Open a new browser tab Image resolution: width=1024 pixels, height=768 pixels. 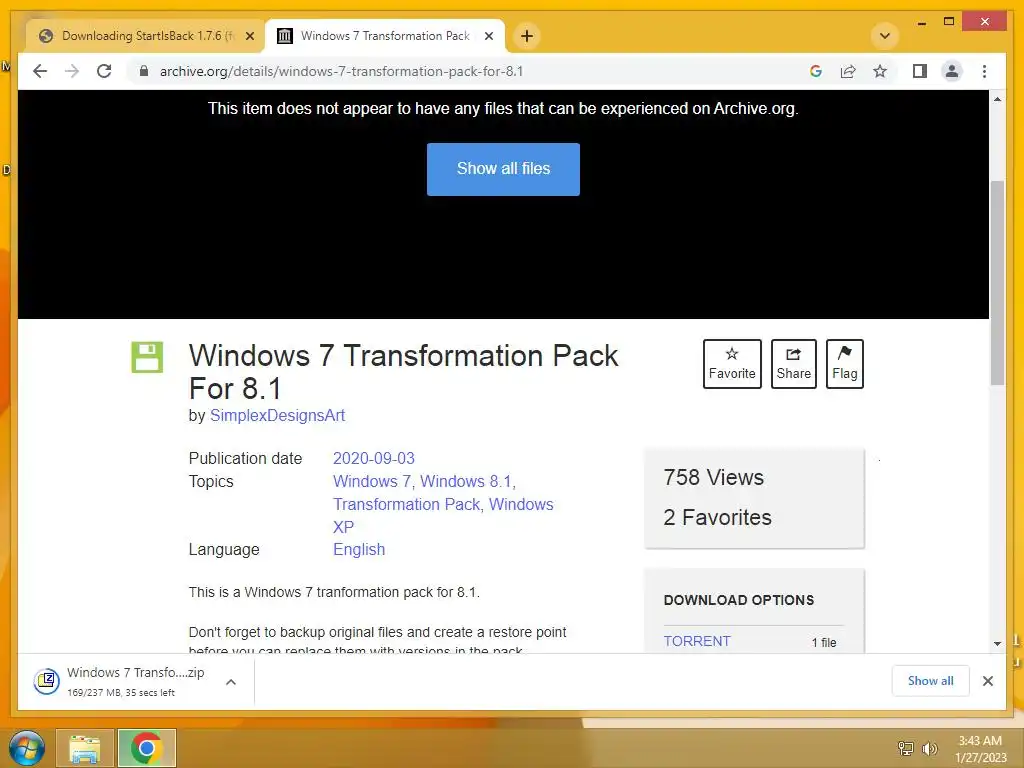(527, 36)
